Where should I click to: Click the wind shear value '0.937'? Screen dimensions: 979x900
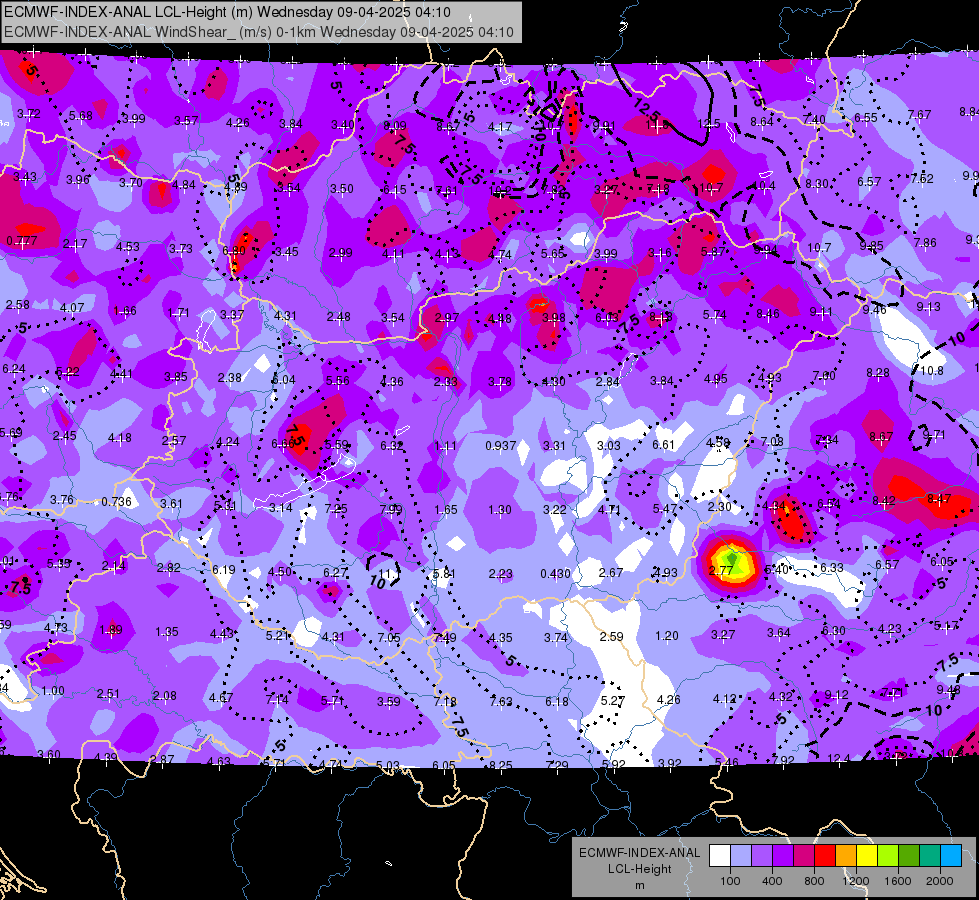tap(501, 445)
